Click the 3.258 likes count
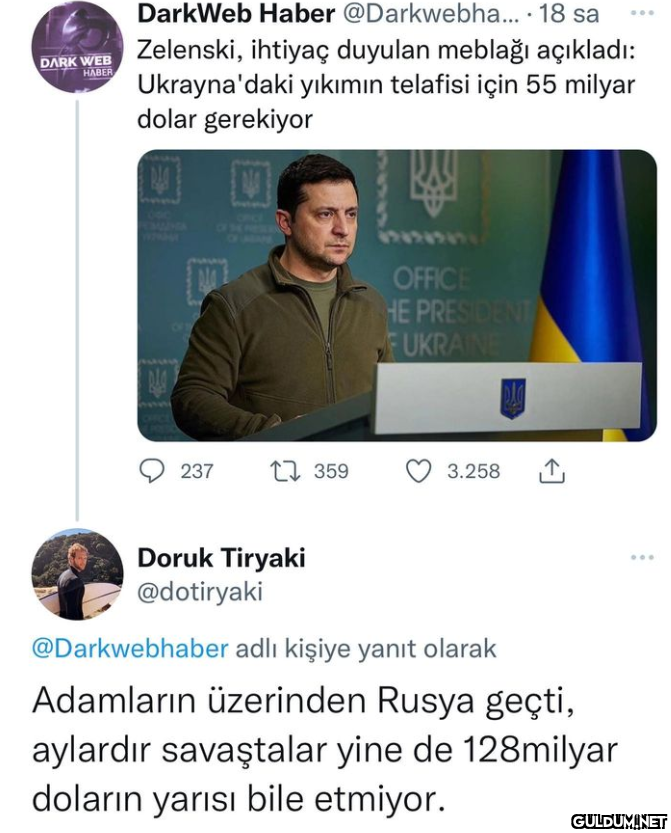 click(x=472, y=471)
